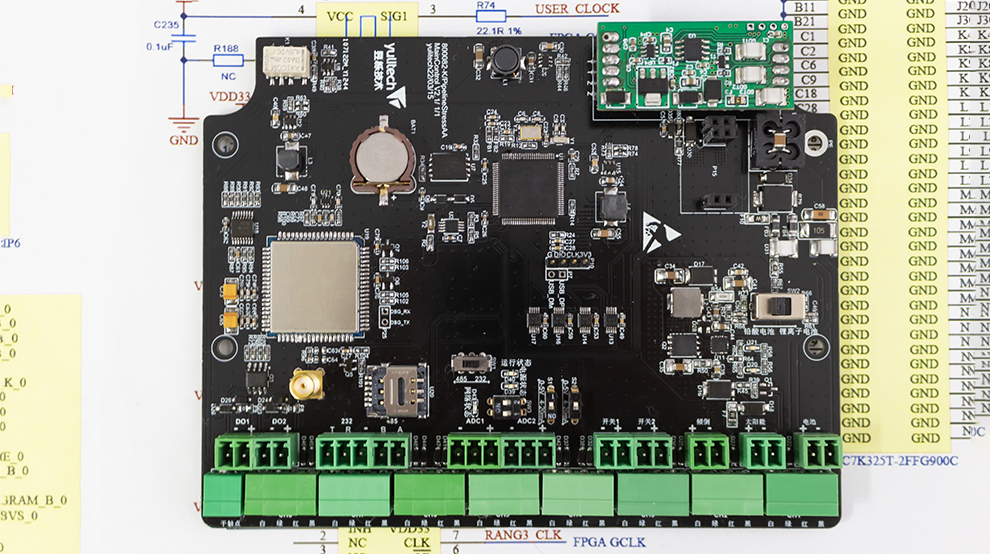Click the R74 resistor in schematic
Screen dimensions: 990x554
(x=487, y=15)
